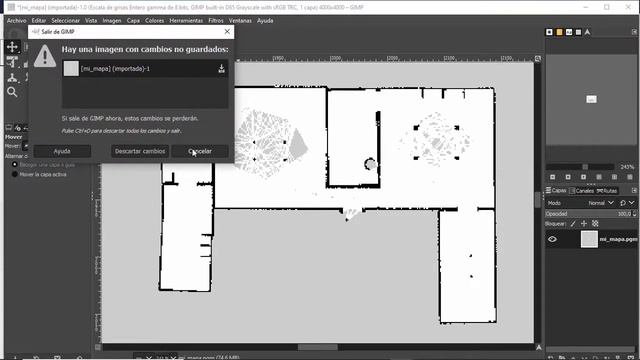Click Ayuda button in quit dialog
Image resolution: width=640 pixels, height=360 pixels.
[62, 151]
